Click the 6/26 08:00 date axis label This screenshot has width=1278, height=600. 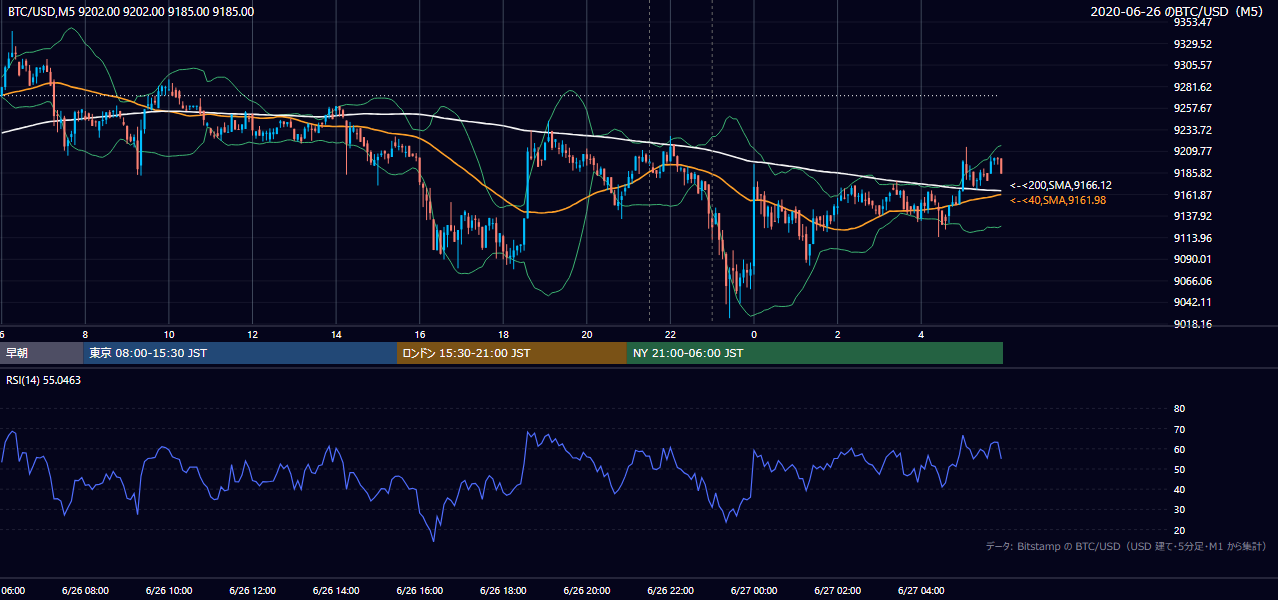[x=85, y=591]
